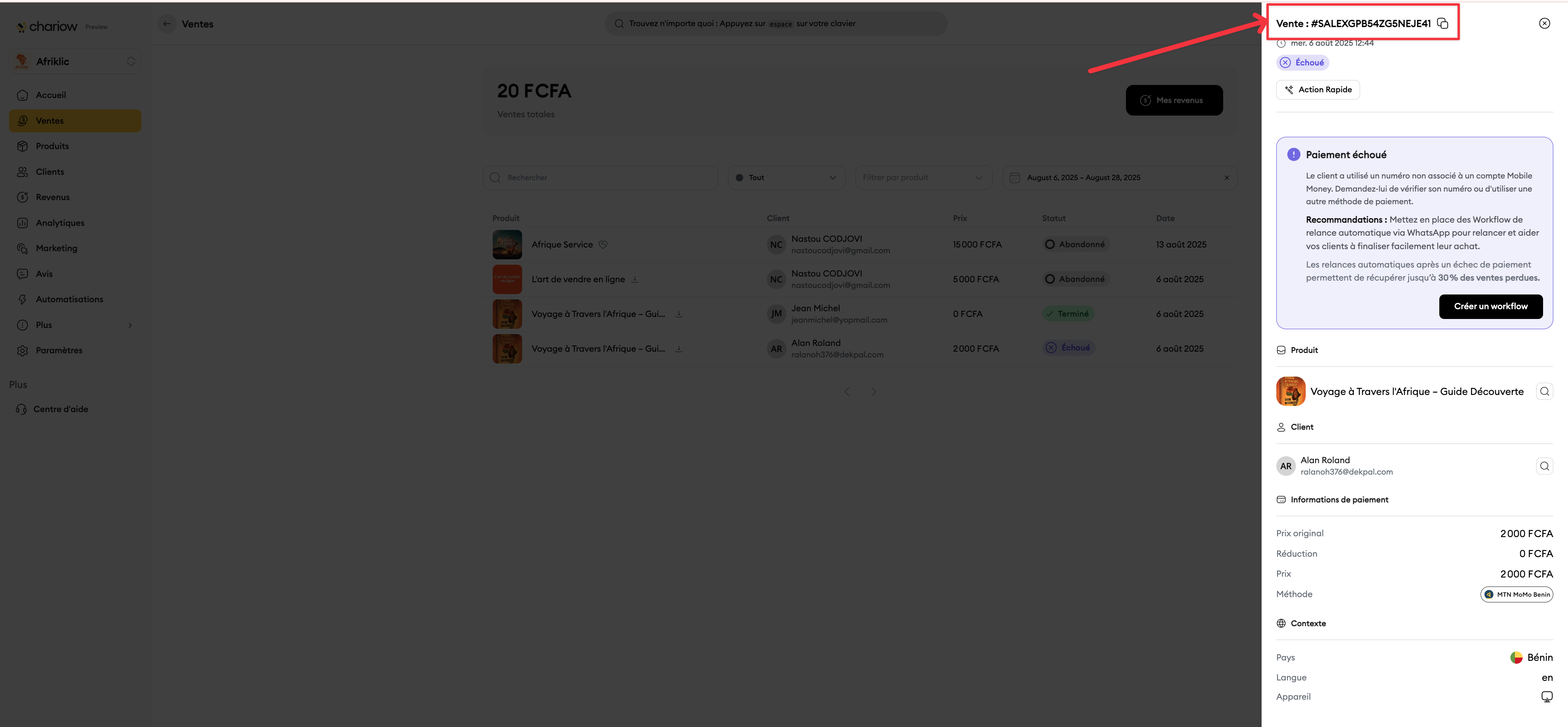Click the AR client avatar in the panel

click(1286, 466)
